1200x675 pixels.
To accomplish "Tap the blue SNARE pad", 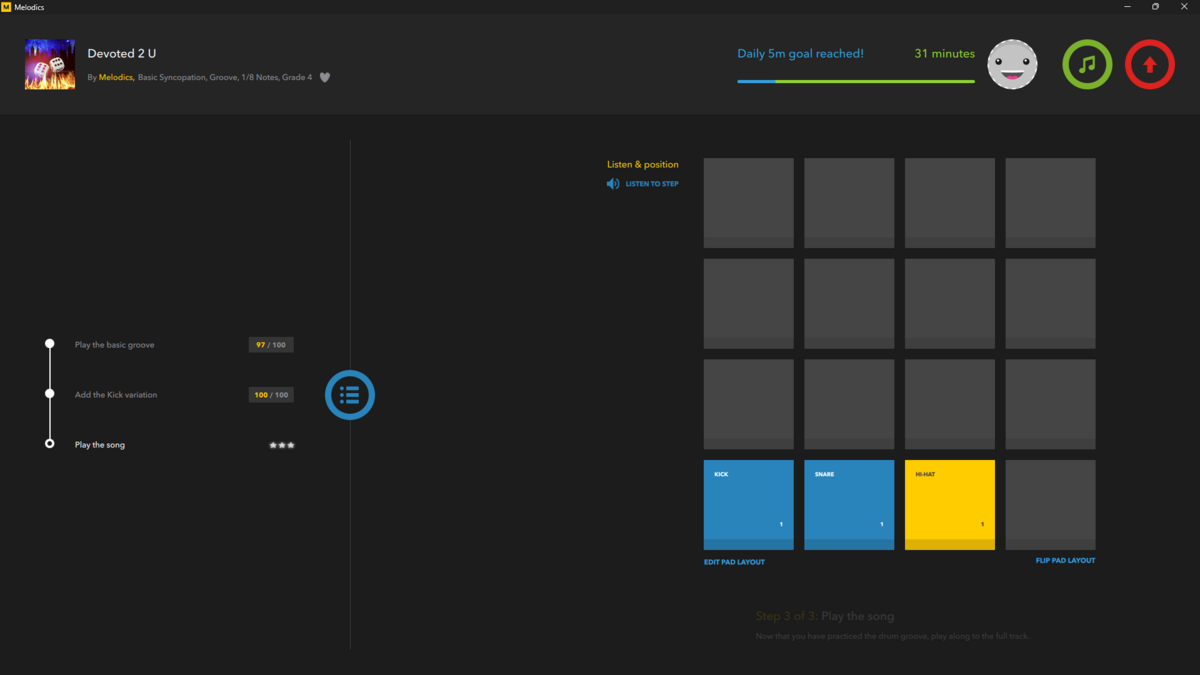I will (x=849, y=505).
